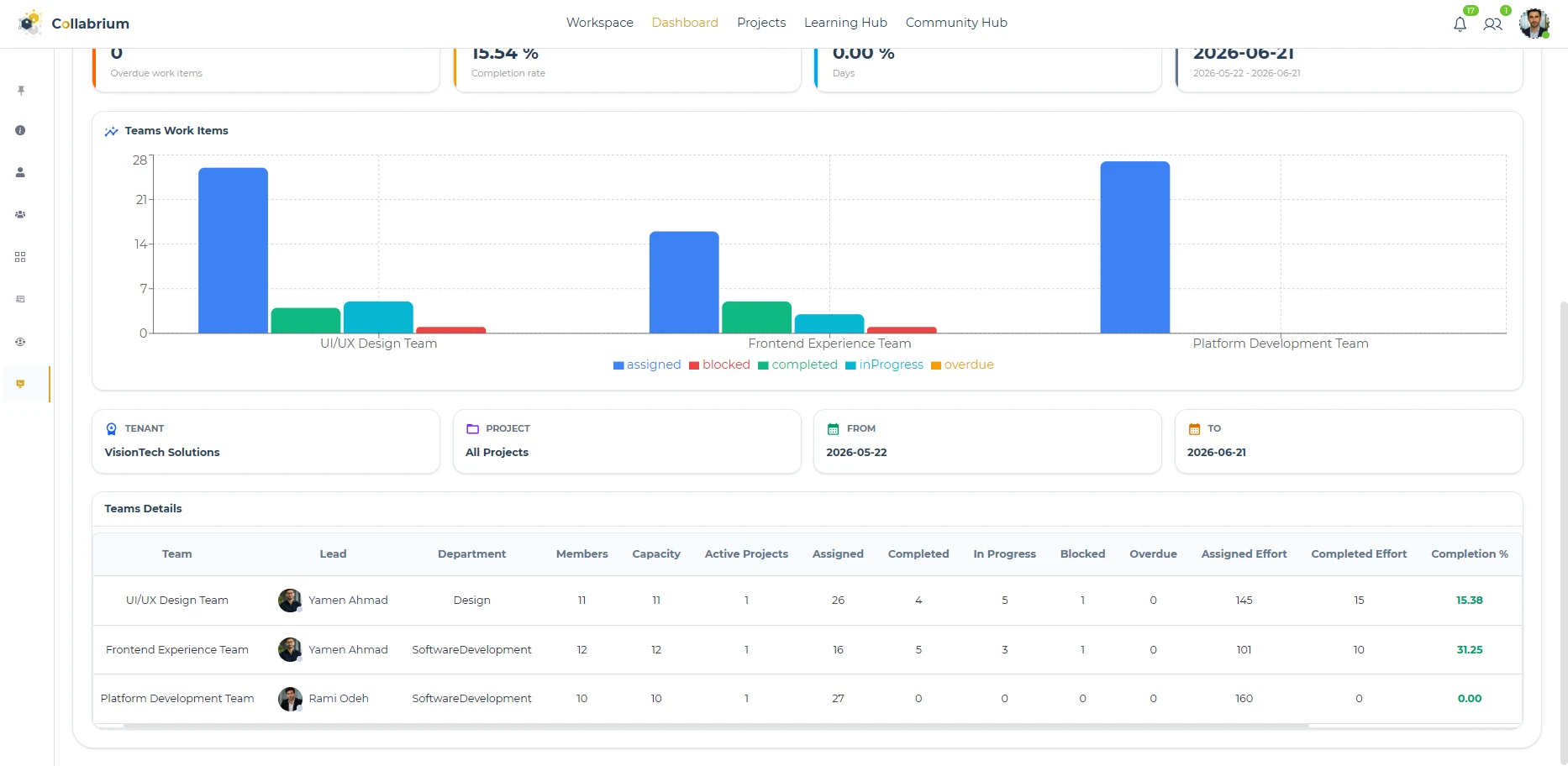The width and height of the screenshot is (1568, 766).
Task: Open the Project filter showing All Projects
Action: click(x=627, y=442)
